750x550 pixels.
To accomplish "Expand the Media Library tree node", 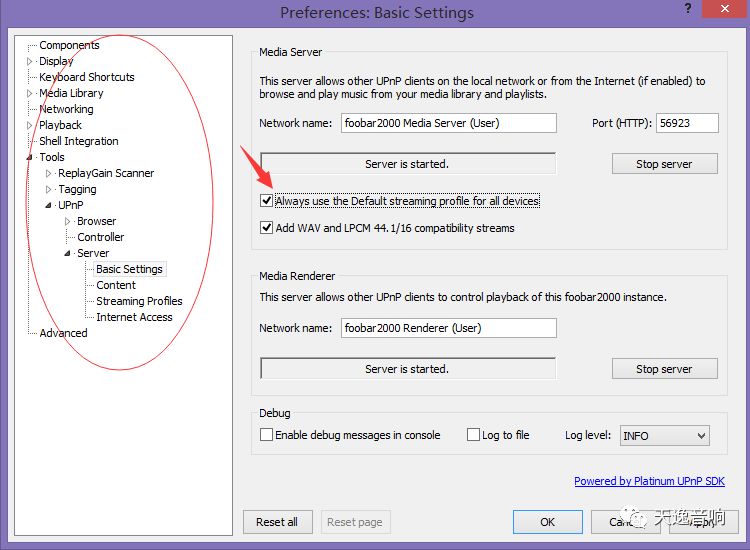I will (x=30, y=93).
